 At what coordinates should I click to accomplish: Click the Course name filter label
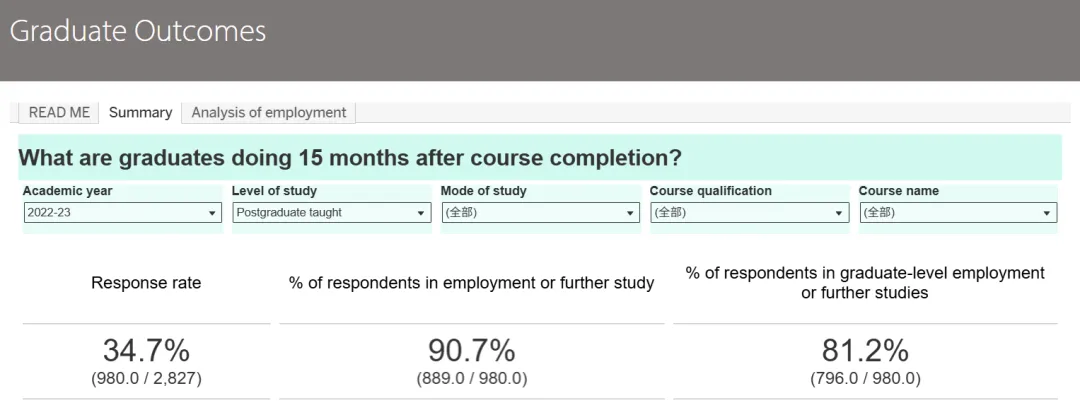(899, 191)
